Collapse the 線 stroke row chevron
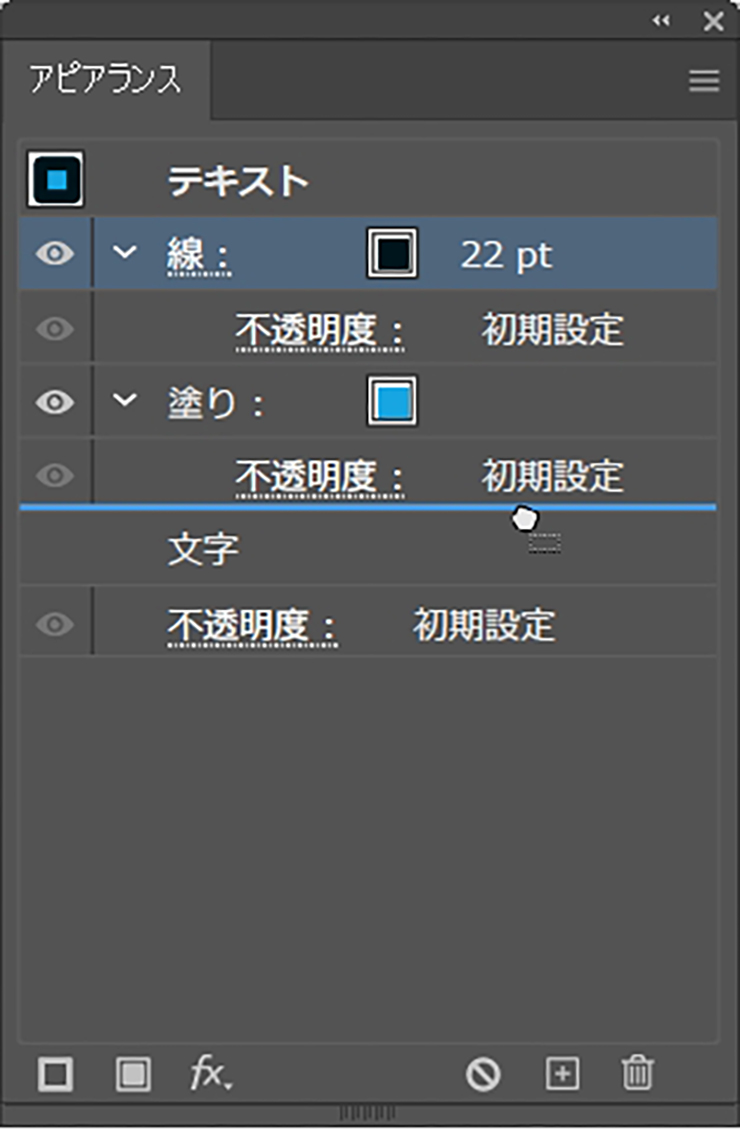 click(124, 253)
